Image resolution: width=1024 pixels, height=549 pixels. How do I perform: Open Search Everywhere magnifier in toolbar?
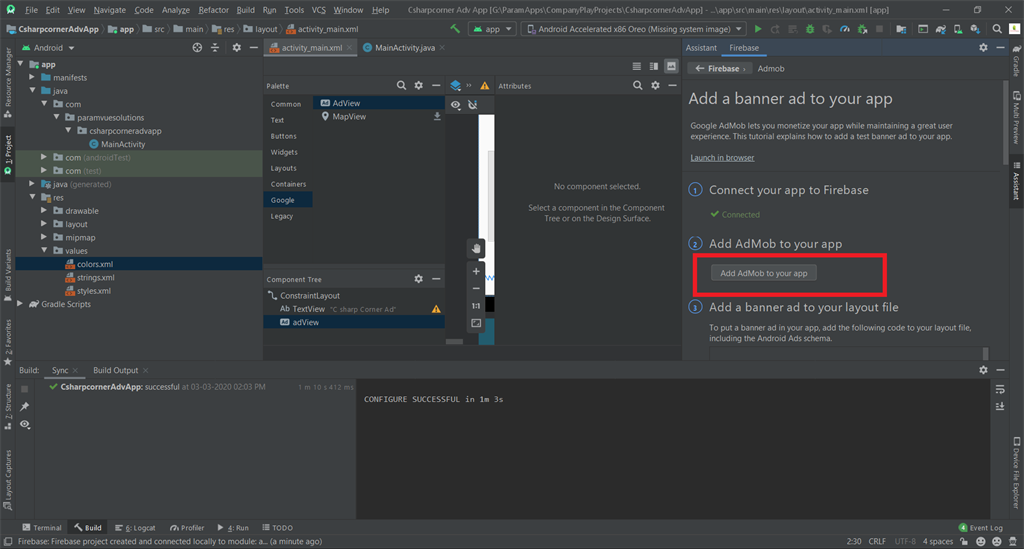[997, 29]
